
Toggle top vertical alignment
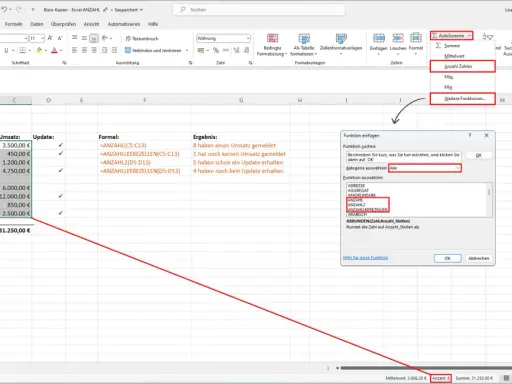pos(75,38)
